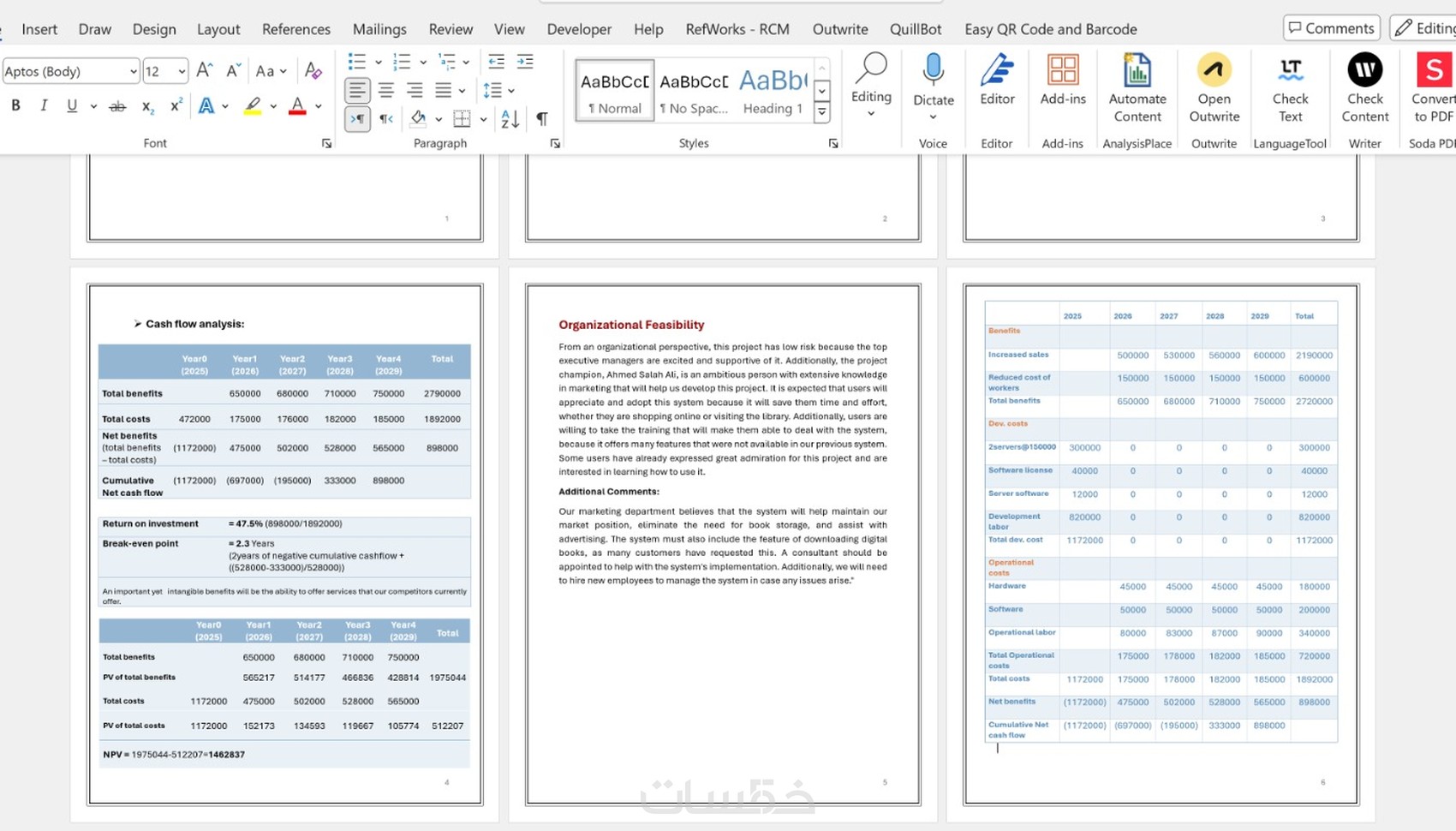The width and height of the screenshot is (1456, 831).
Task: Run Writer Check Content
Action: click(1364, 88)
